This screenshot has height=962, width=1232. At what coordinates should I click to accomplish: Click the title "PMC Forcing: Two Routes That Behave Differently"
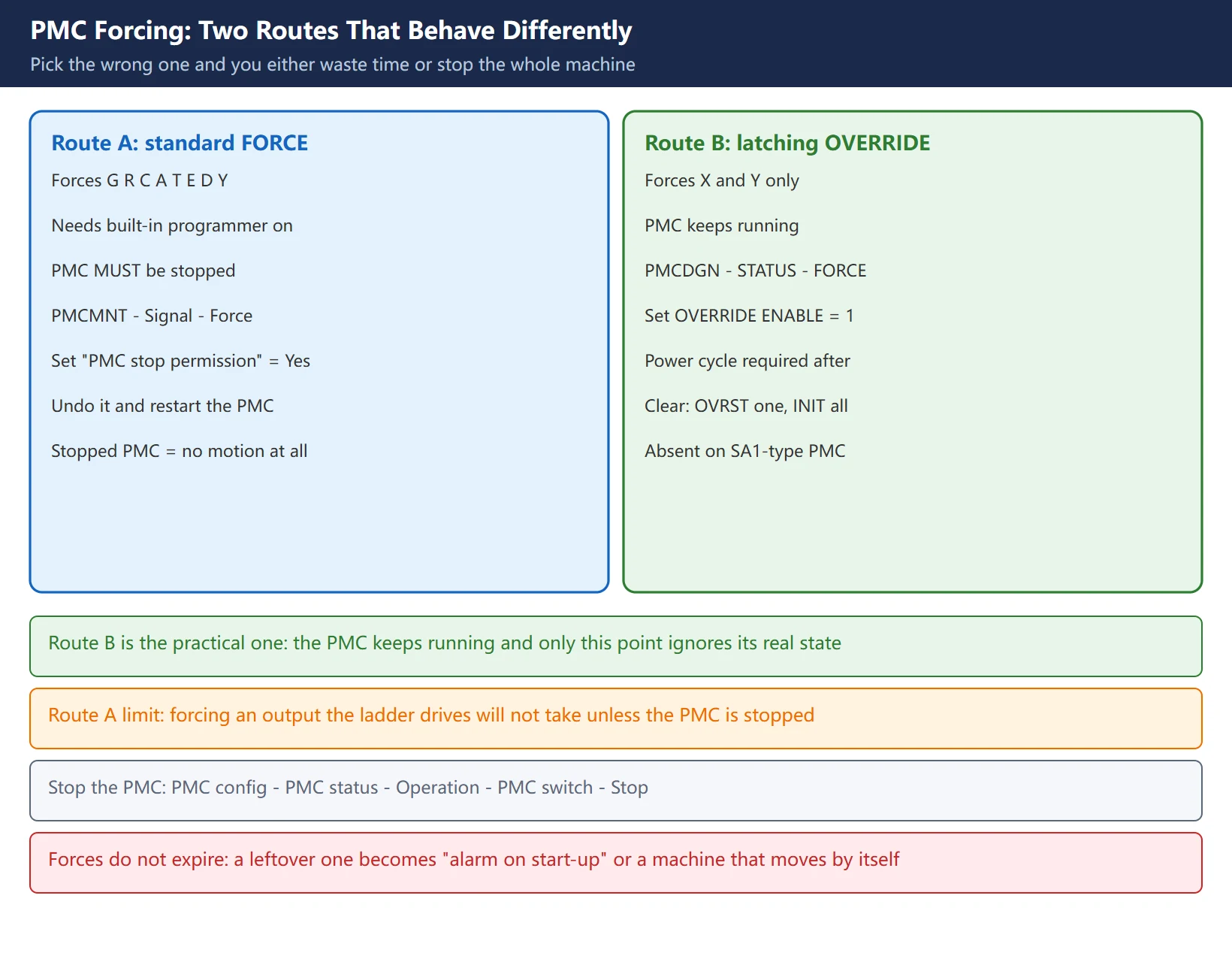pos(331,30)
